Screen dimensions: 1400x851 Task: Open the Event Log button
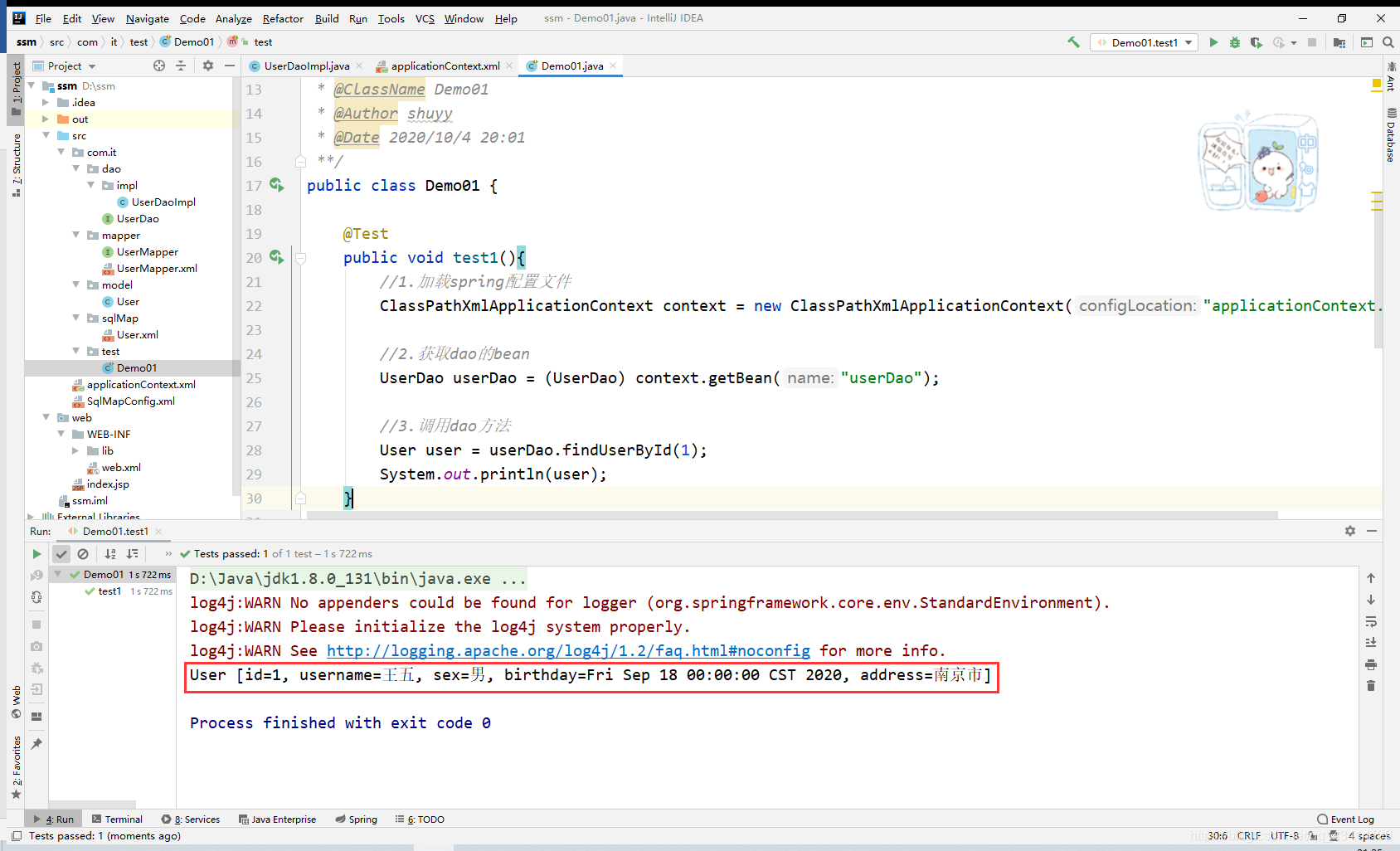[x=1345, y=819]
